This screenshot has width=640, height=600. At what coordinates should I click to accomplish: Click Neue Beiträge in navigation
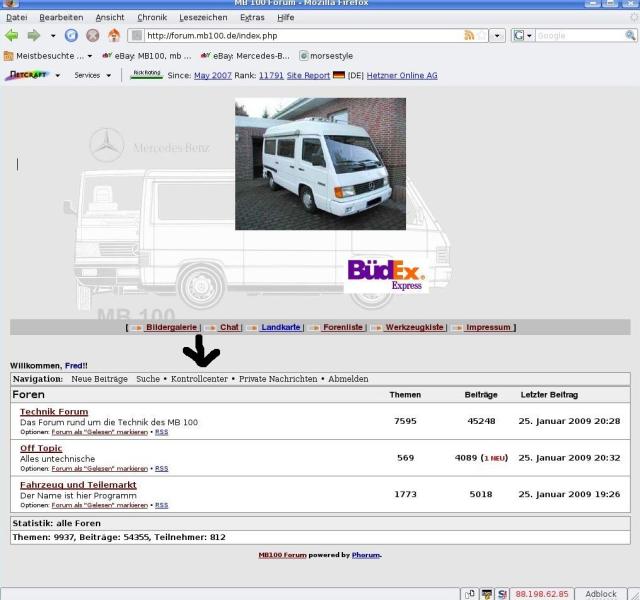click(100, 379)
